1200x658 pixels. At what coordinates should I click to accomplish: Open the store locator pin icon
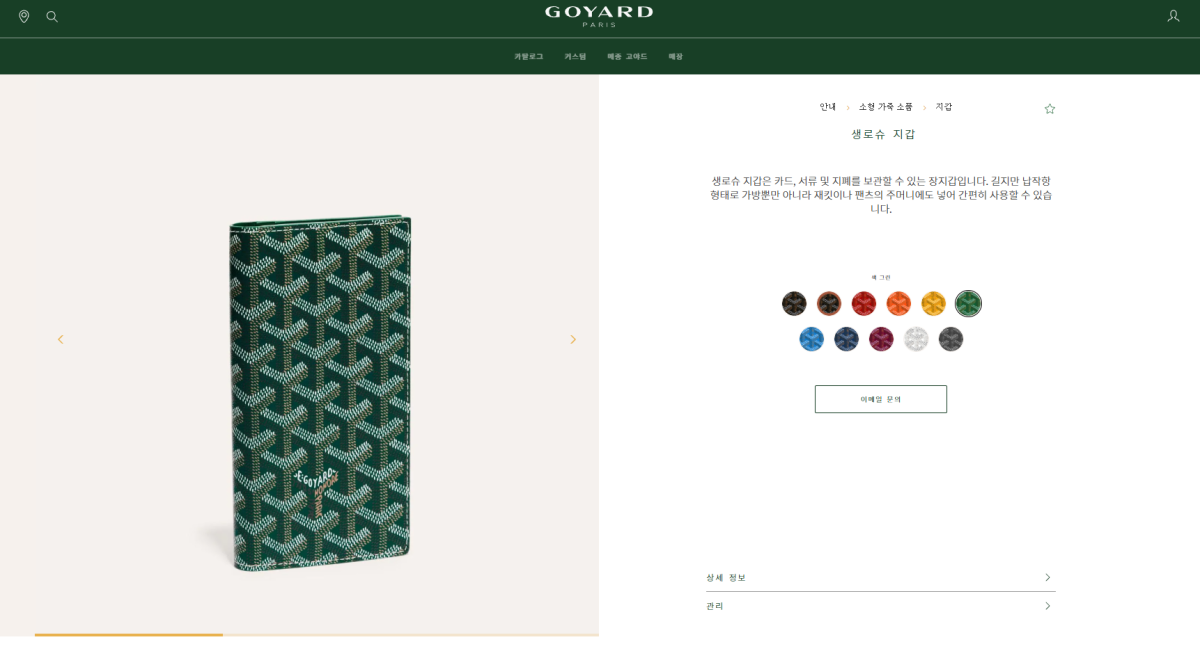[24, 16]
